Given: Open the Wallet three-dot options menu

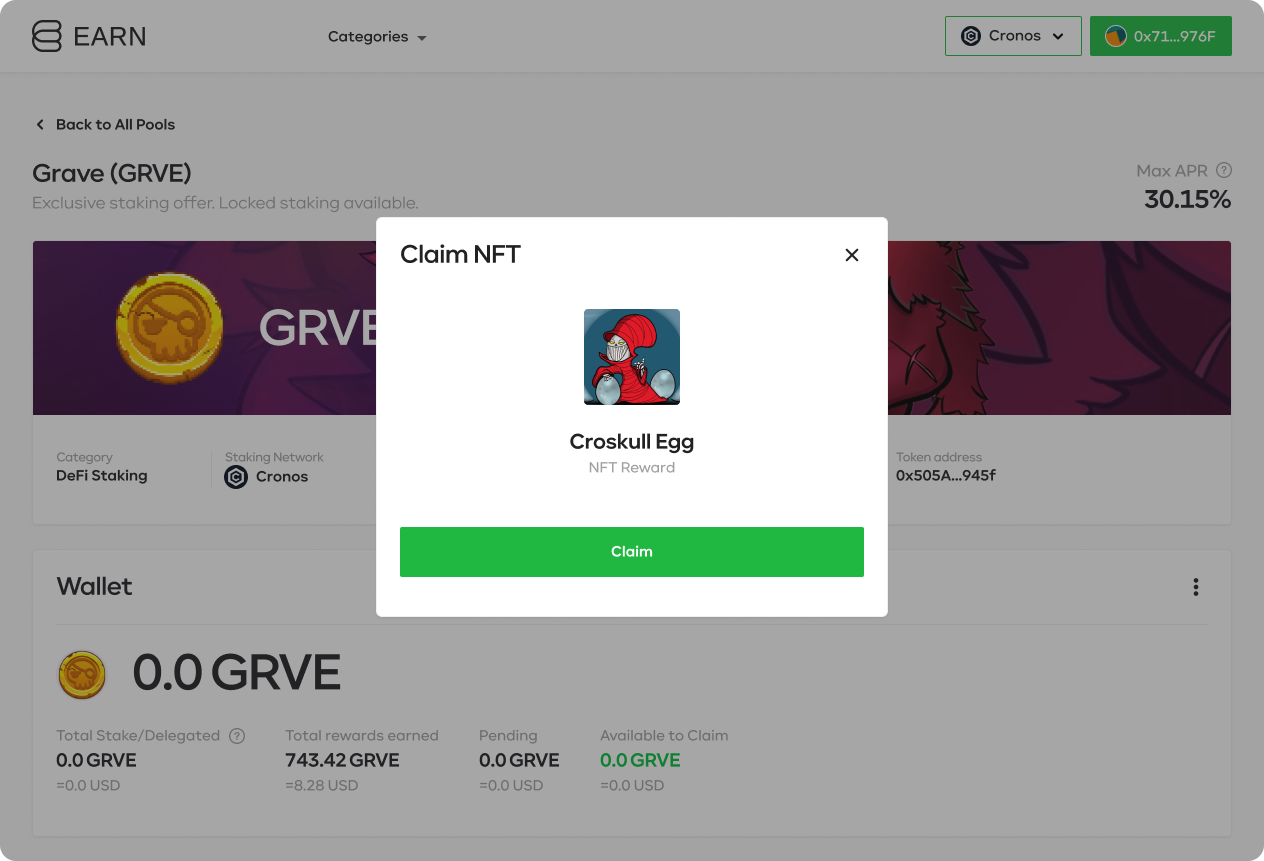Looking at the screenshot, I should click(1195, 587).
